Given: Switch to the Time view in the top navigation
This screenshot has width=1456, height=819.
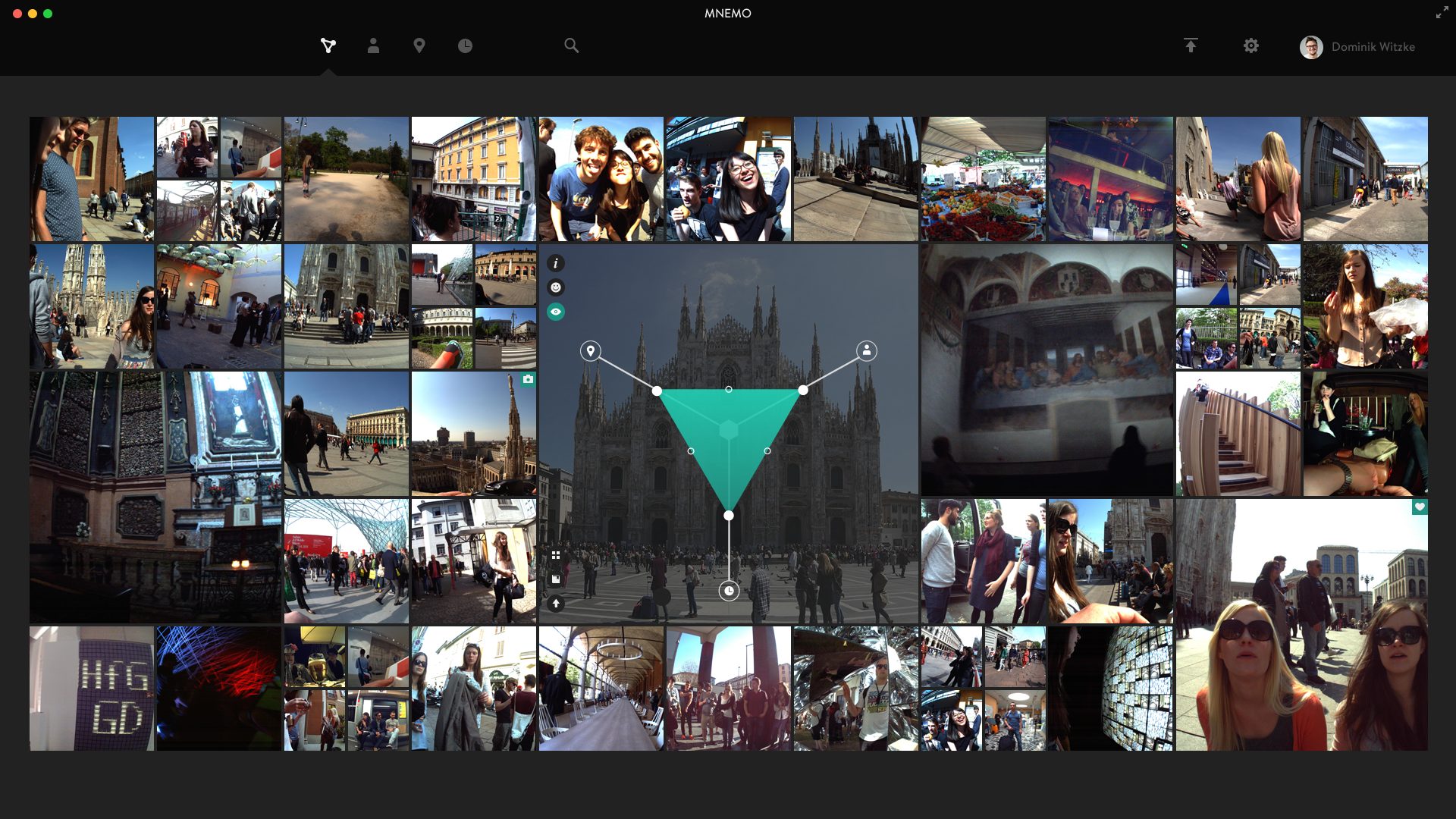Looking at the screenshot, I should click(465, 46).
